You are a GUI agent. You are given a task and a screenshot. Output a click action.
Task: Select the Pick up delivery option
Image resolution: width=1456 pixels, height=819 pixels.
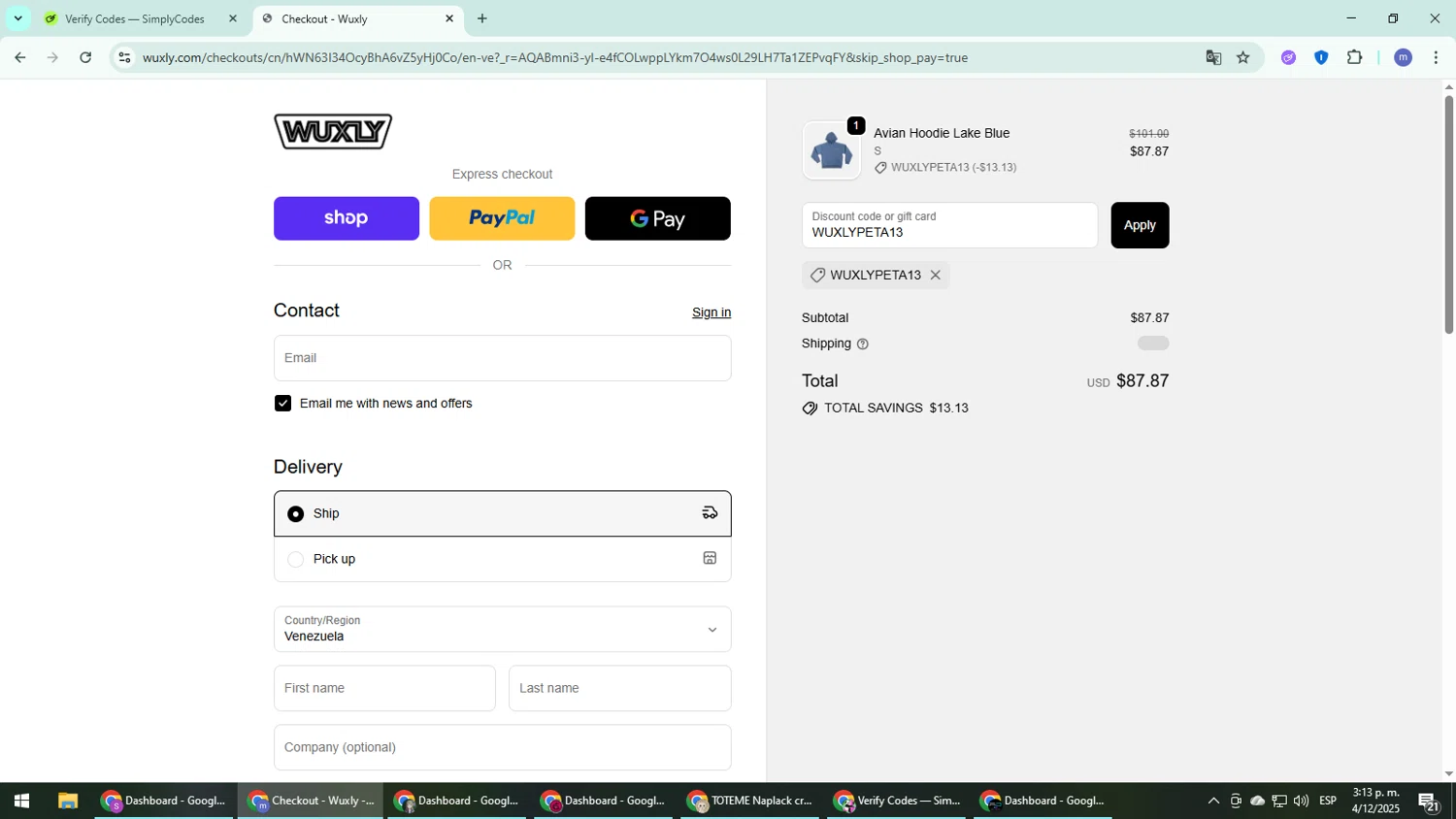503,559
